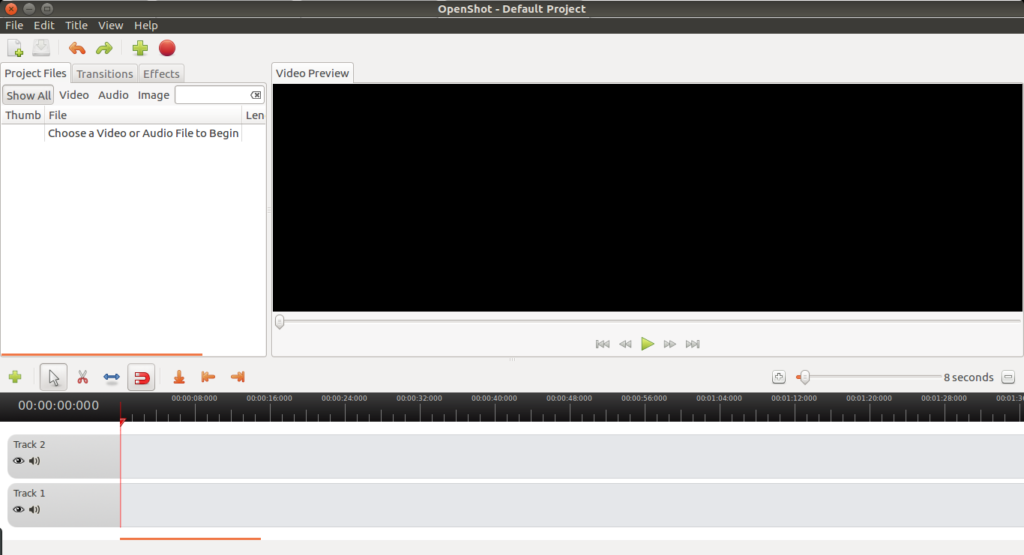Switch to the Project Files tab
Image resolution: width=1024 pixels, height=555 pixels.
(x=35, y=73)
